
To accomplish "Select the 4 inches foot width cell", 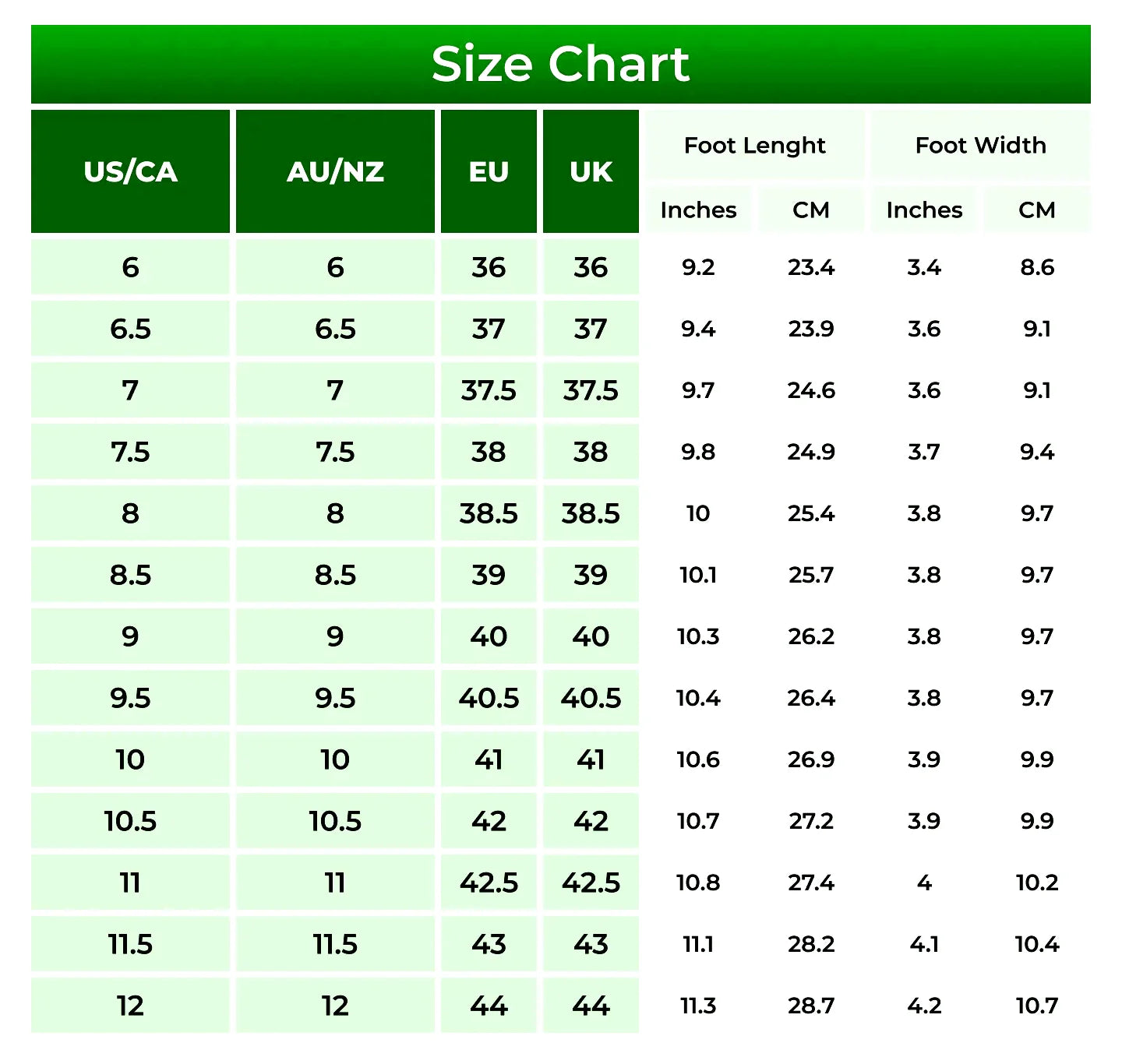I will coord(924,883).
